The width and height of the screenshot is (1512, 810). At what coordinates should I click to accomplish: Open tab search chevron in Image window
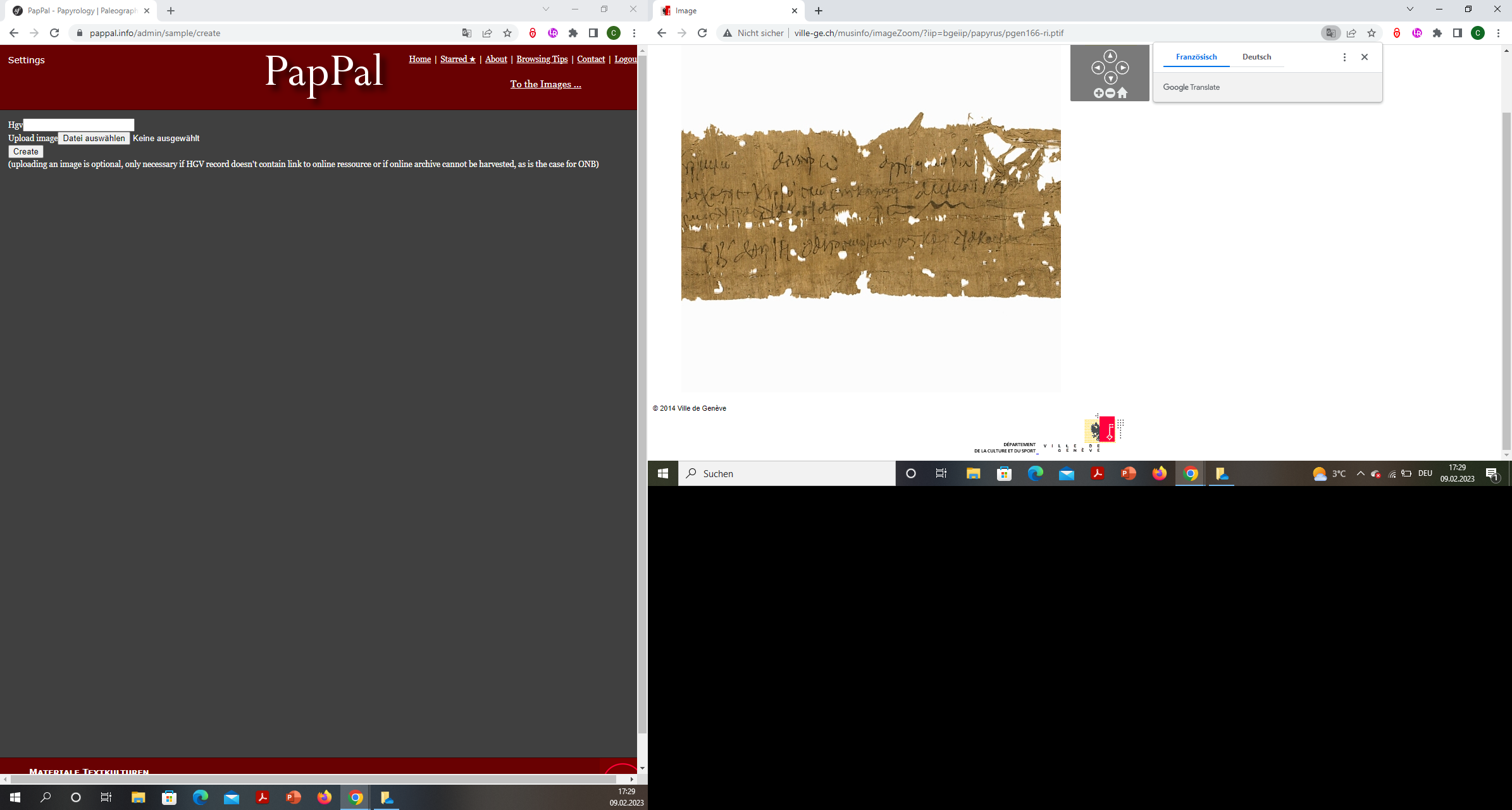[x=1410, y=9]
